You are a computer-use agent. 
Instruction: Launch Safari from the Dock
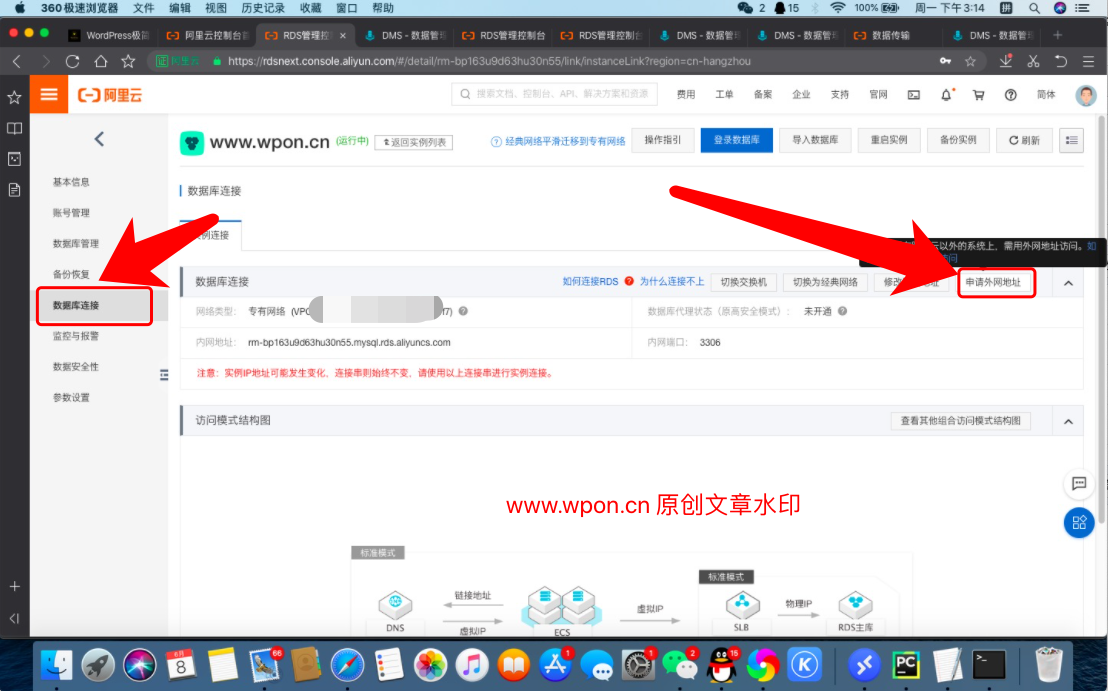pyautogui.click(x=347, y=665)
